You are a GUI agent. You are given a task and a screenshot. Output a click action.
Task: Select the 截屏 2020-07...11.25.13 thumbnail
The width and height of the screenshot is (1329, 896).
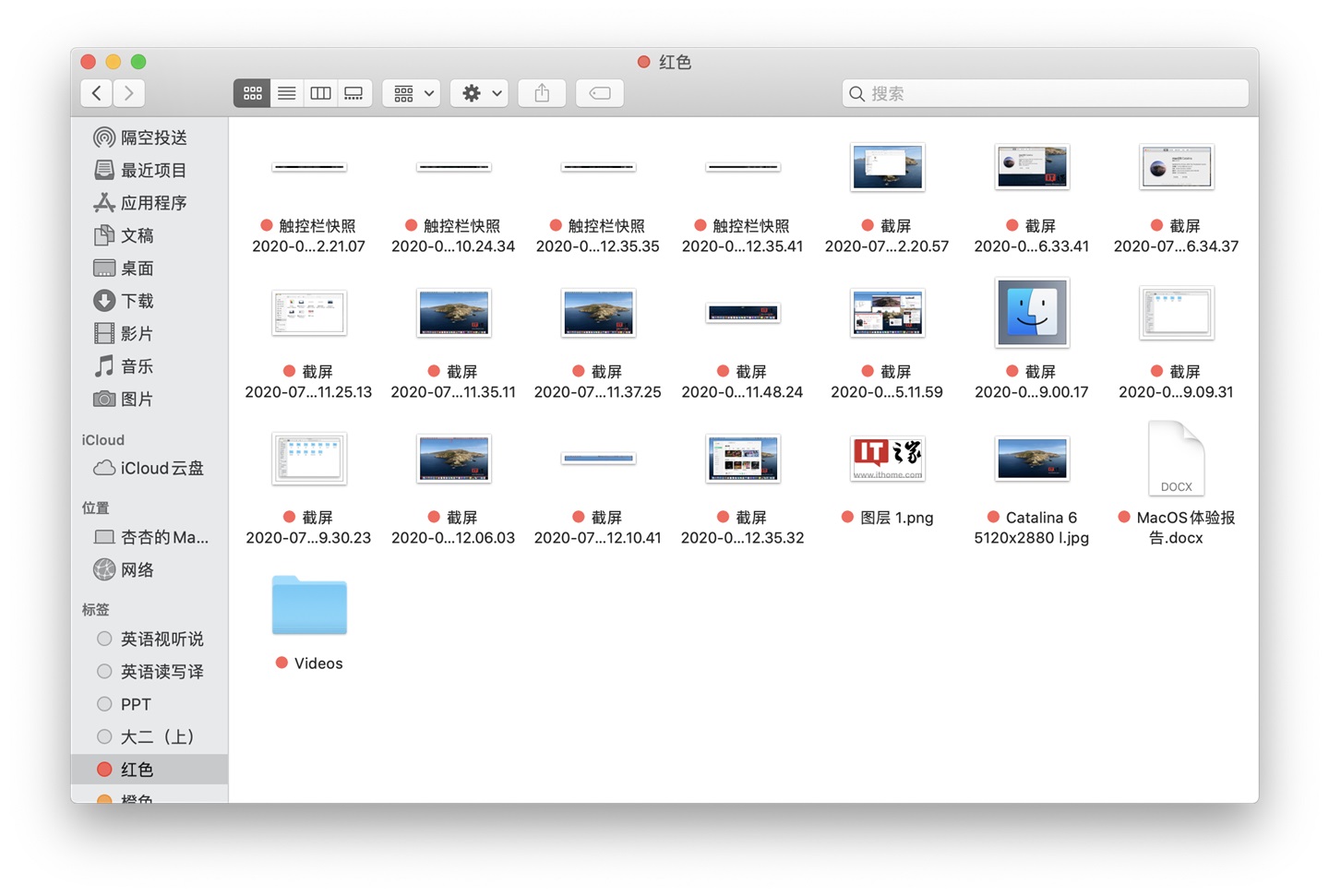coord(309,313)
